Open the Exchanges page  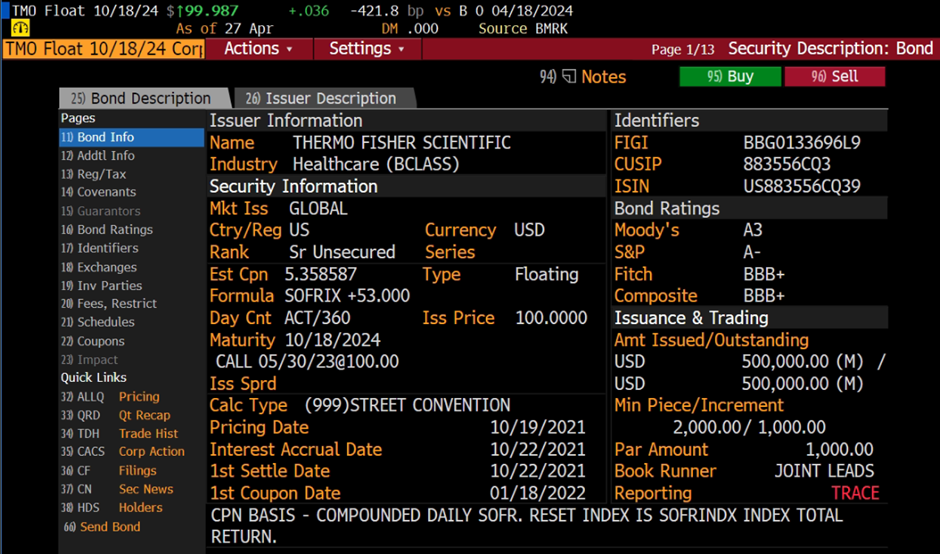coord(99,267)
